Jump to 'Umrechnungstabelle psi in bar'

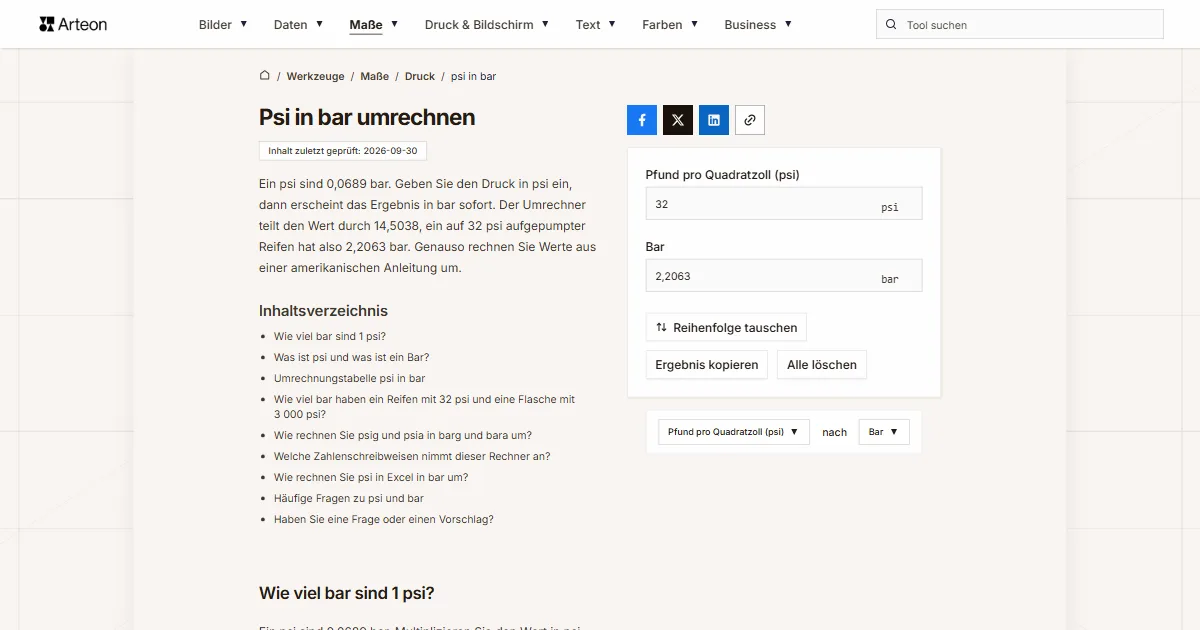(x=350, y=378)
